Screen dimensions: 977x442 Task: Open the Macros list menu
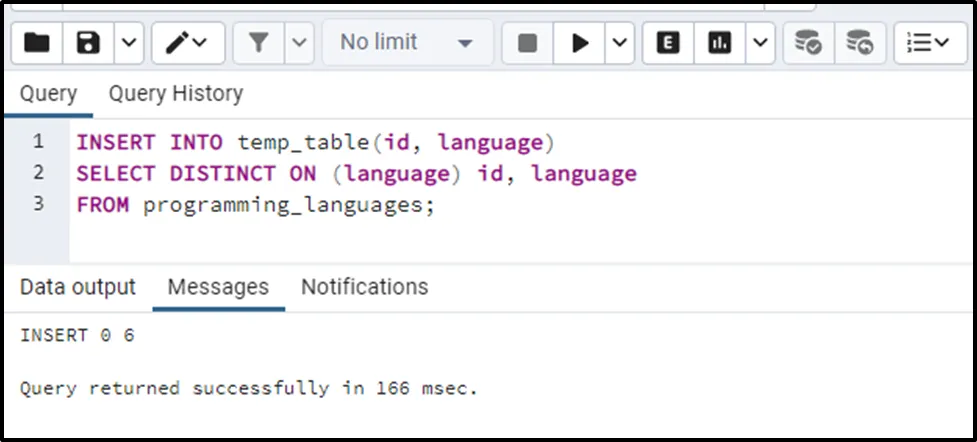(x=929, y=43)
